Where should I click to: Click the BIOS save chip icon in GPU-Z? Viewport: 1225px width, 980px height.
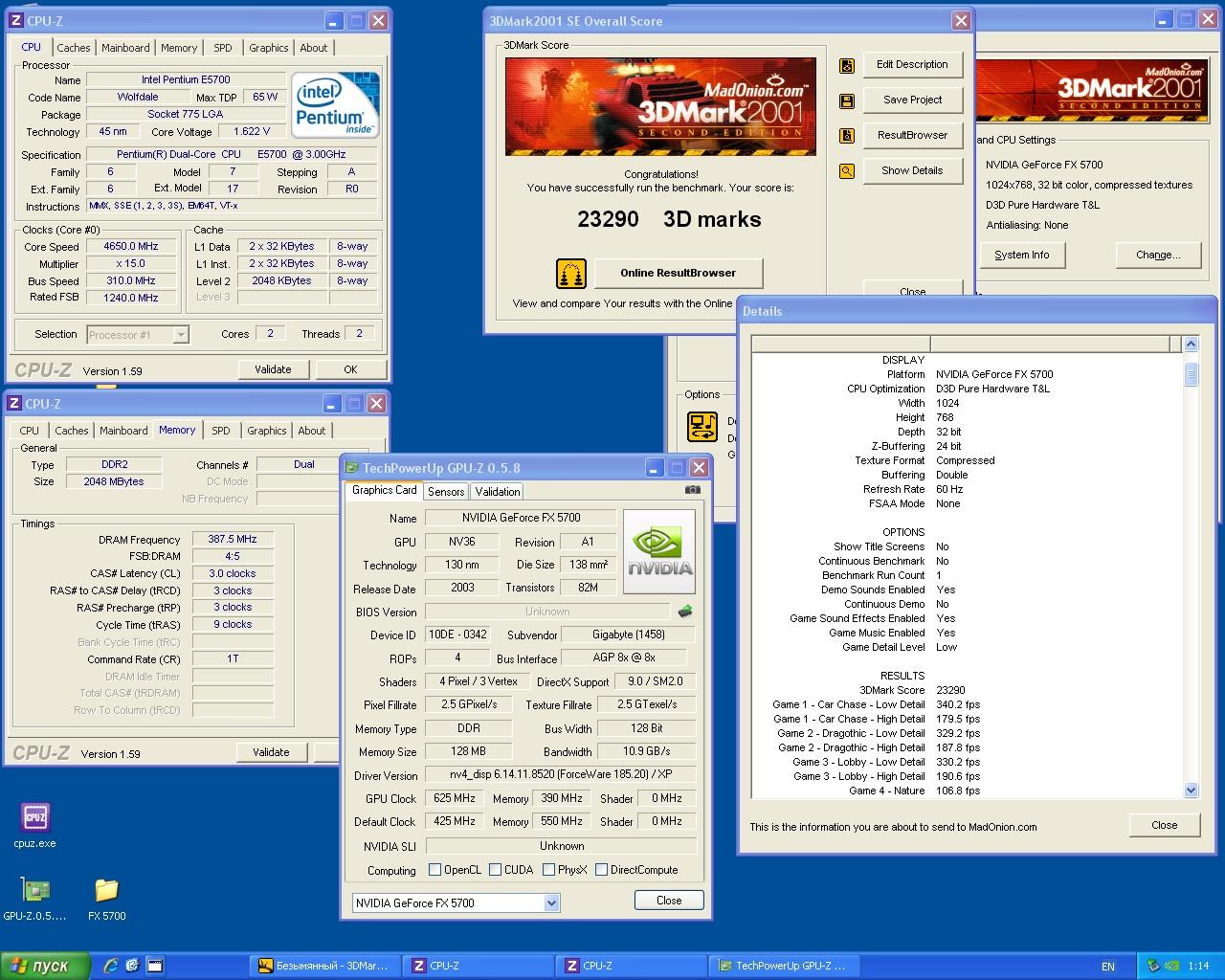685,611
